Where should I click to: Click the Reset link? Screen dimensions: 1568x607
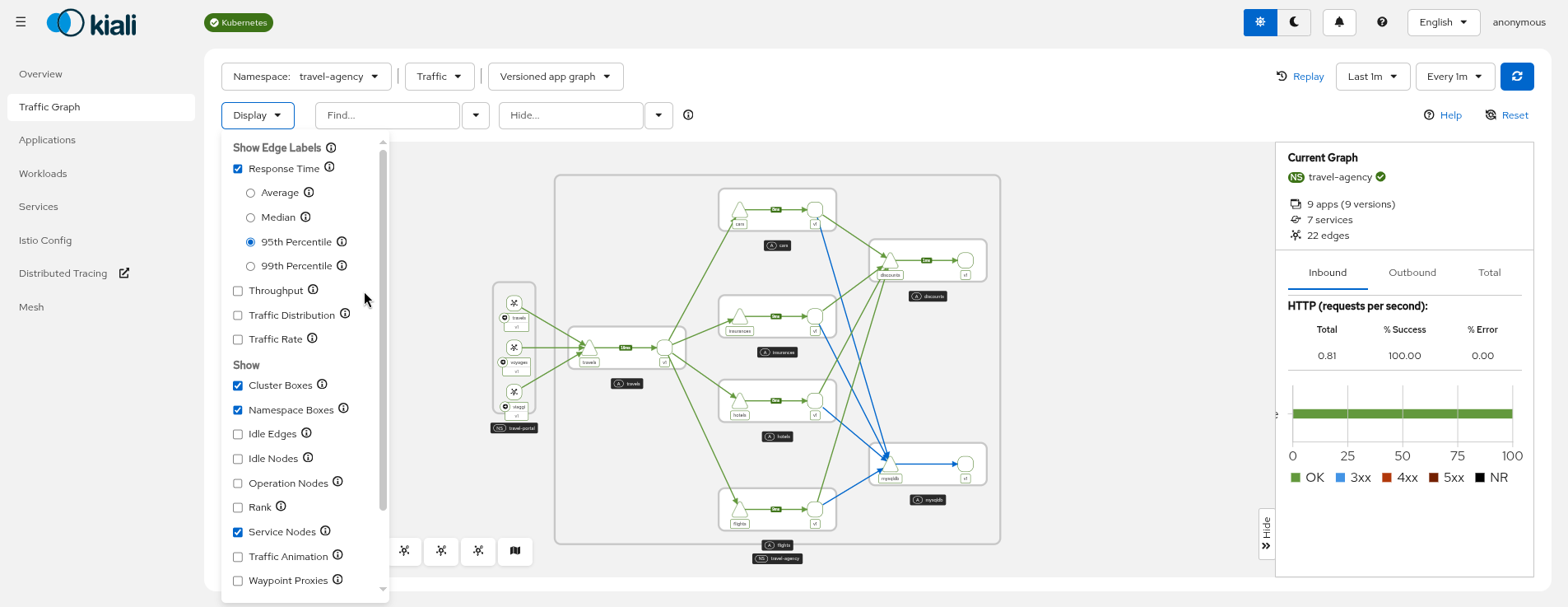[x=1507, y=115]
